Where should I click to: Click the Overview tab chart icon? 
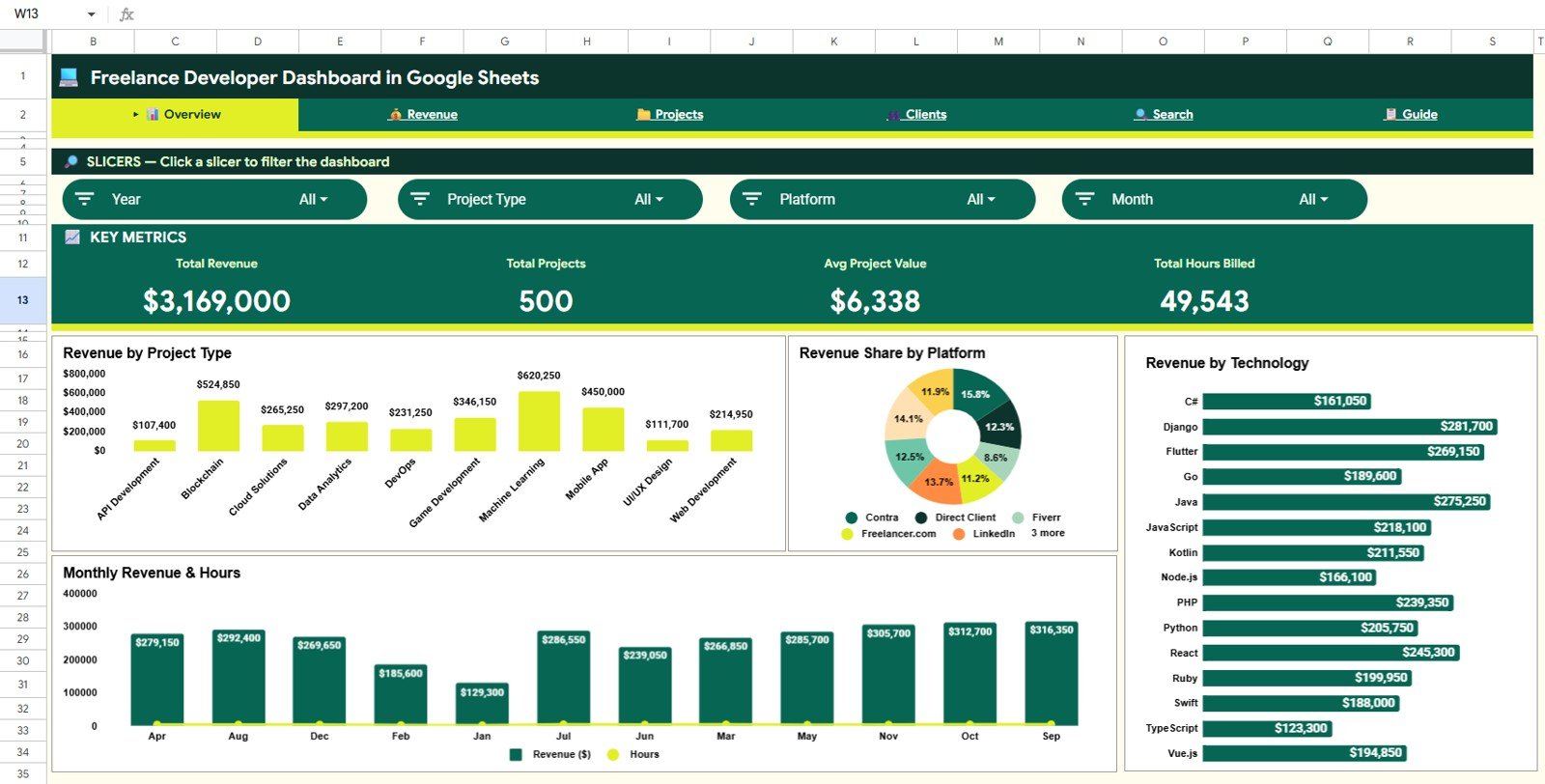153,114
